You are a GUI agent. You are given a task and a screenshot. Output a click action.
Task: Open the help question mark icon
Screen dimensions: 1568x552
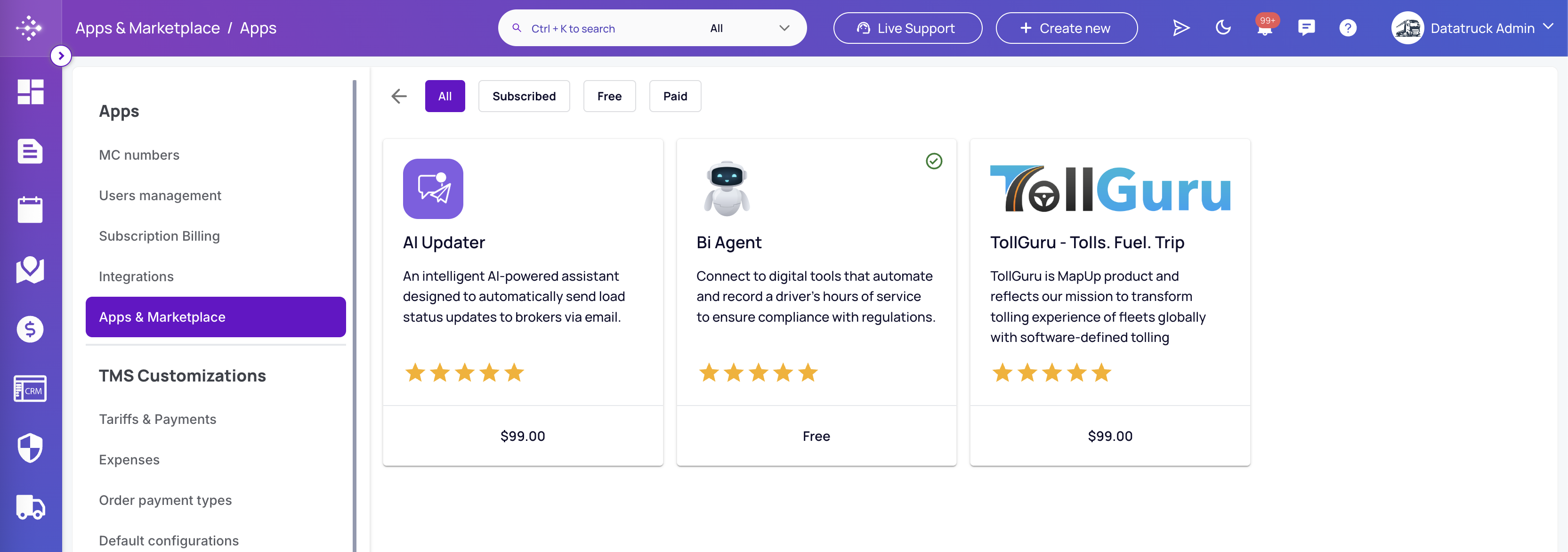point(1348,28)
